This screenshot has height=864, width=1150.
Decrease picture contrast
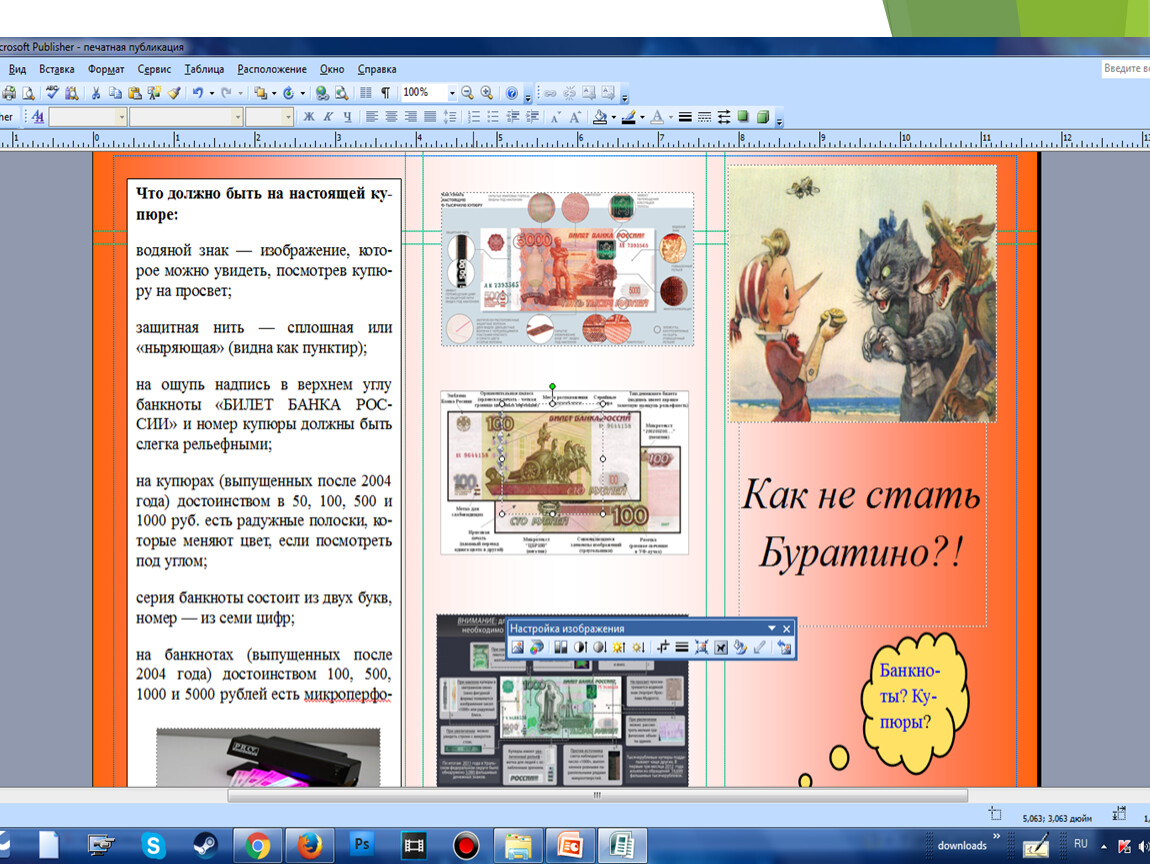[599, 647]
